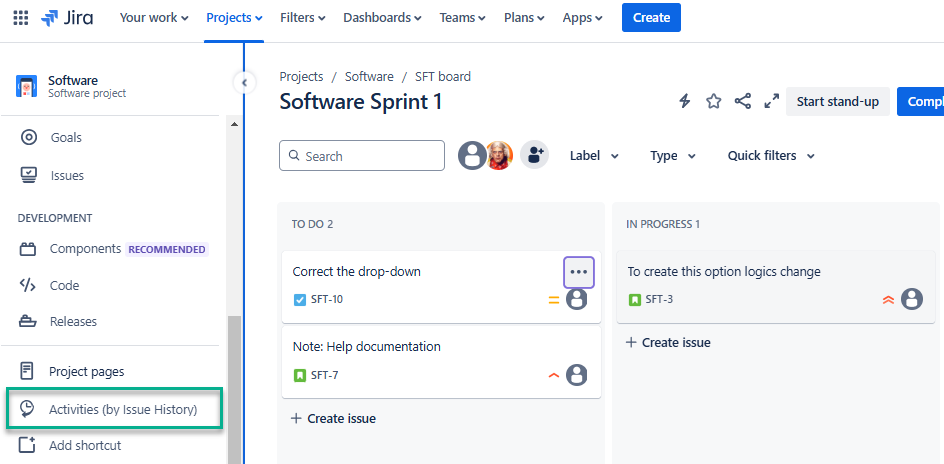944x464 pixels.
Task: Click assignee avatar on SFT-3 card
Action: [x=911, y=299]
